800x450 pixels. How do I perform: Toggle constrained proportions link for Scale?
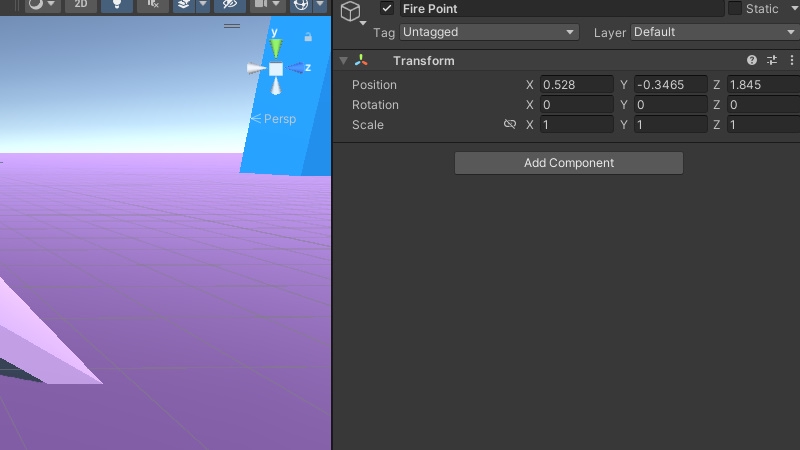510,124
